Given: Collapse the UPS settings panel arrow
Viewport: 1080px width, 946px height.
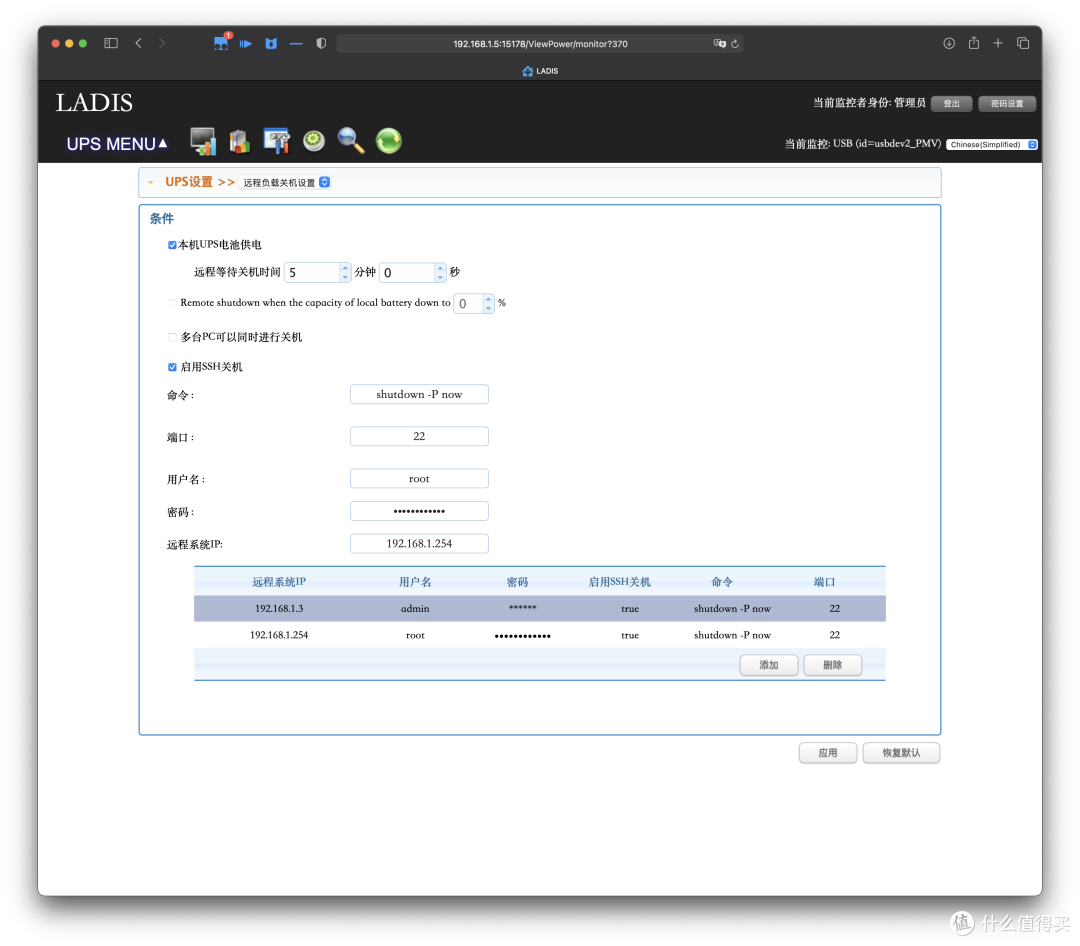Looking at the screenshot, I should [x=150, y=183].
